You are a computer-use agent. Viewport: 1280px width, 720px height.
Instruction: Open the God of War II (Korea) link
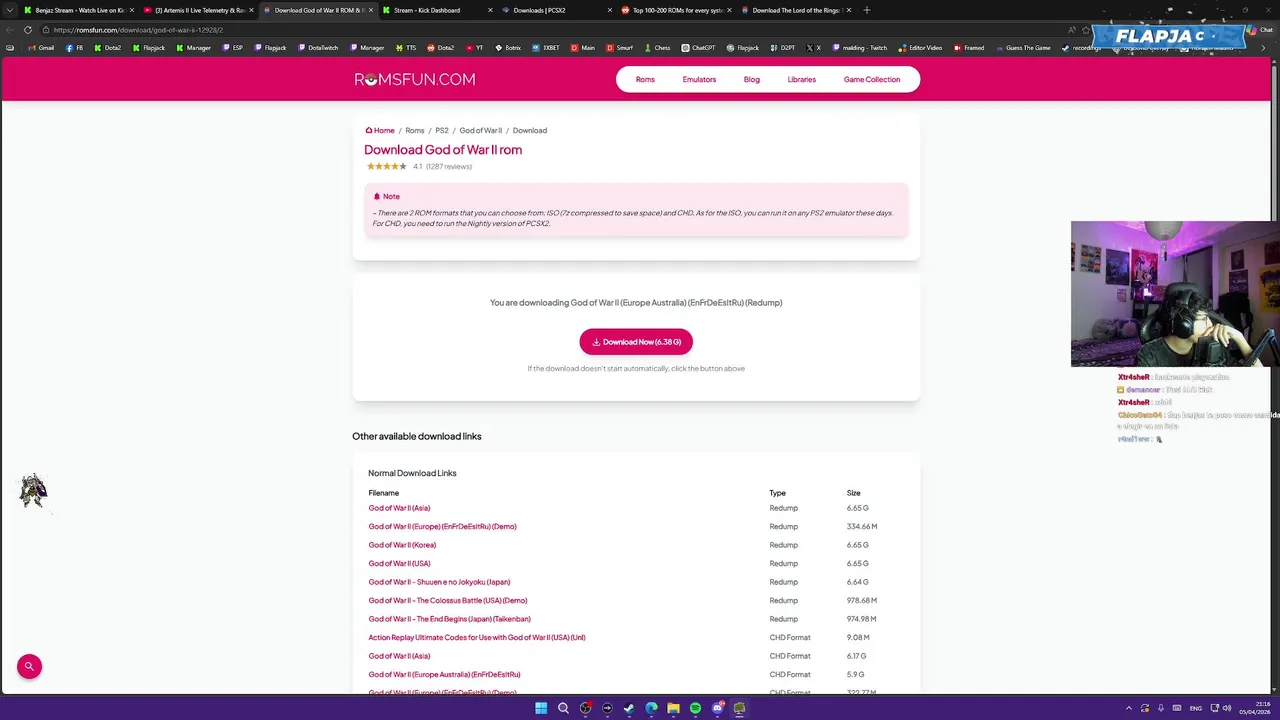point(402,545)
